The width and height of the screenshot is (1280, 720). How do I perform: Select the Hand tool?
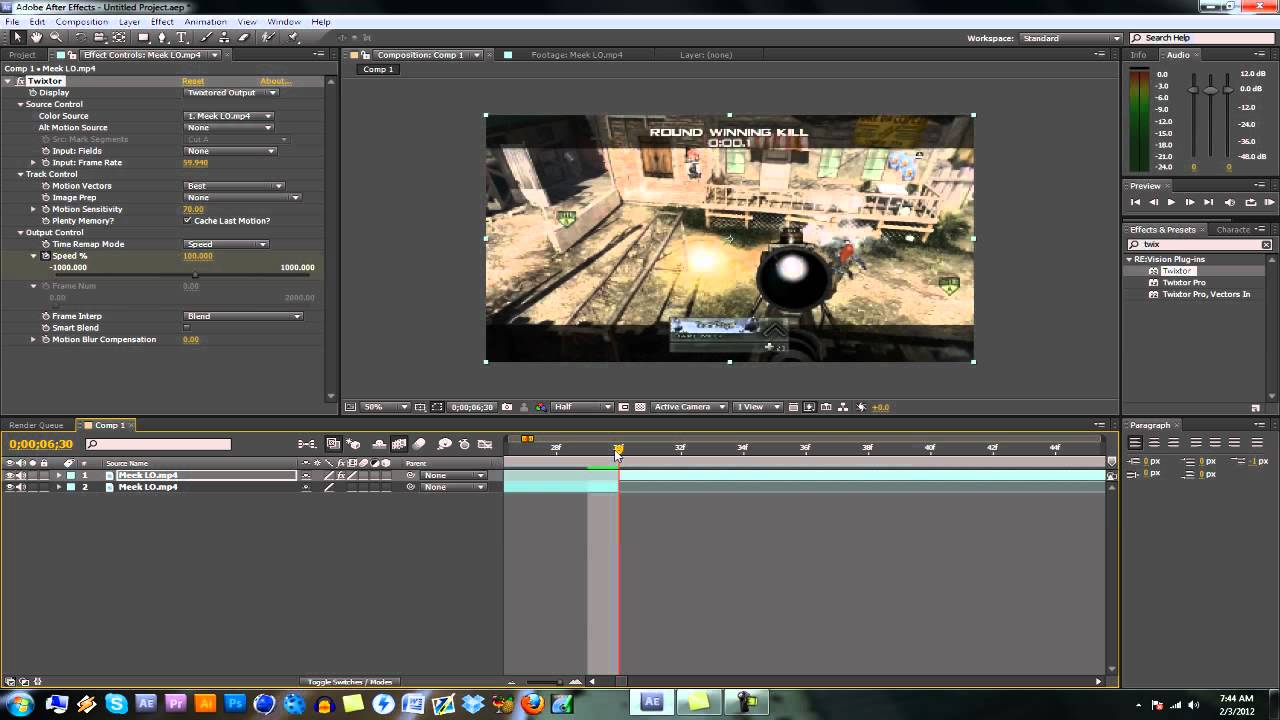pyautogui.click(x=36, y=37)
